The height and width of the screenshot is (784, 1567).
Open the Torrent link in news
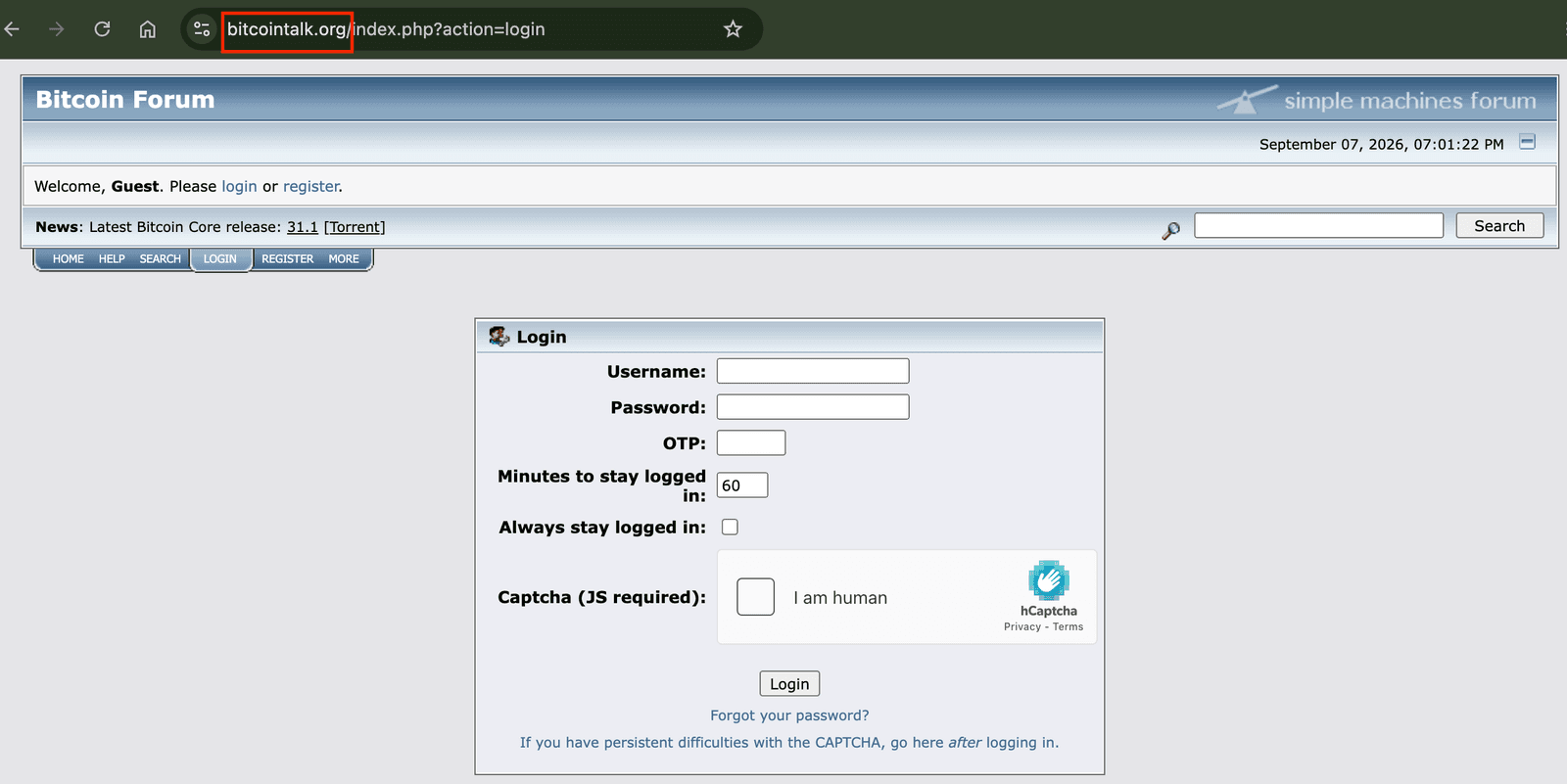pos(355,227)
